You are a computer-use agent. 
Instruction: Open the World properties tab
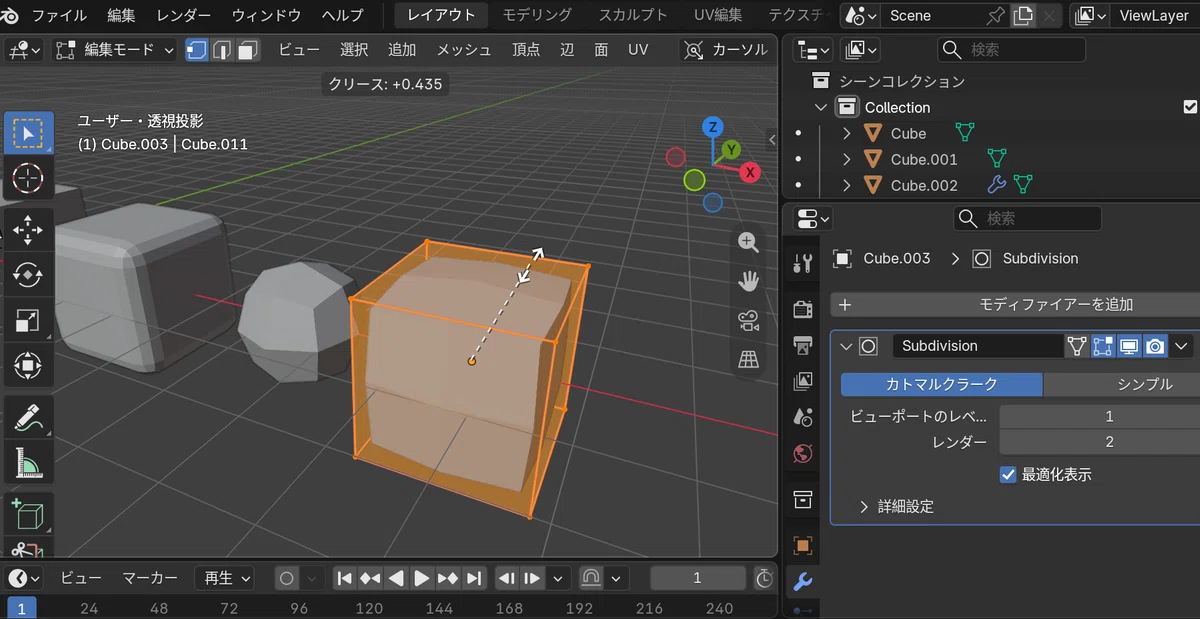(802, 453)
